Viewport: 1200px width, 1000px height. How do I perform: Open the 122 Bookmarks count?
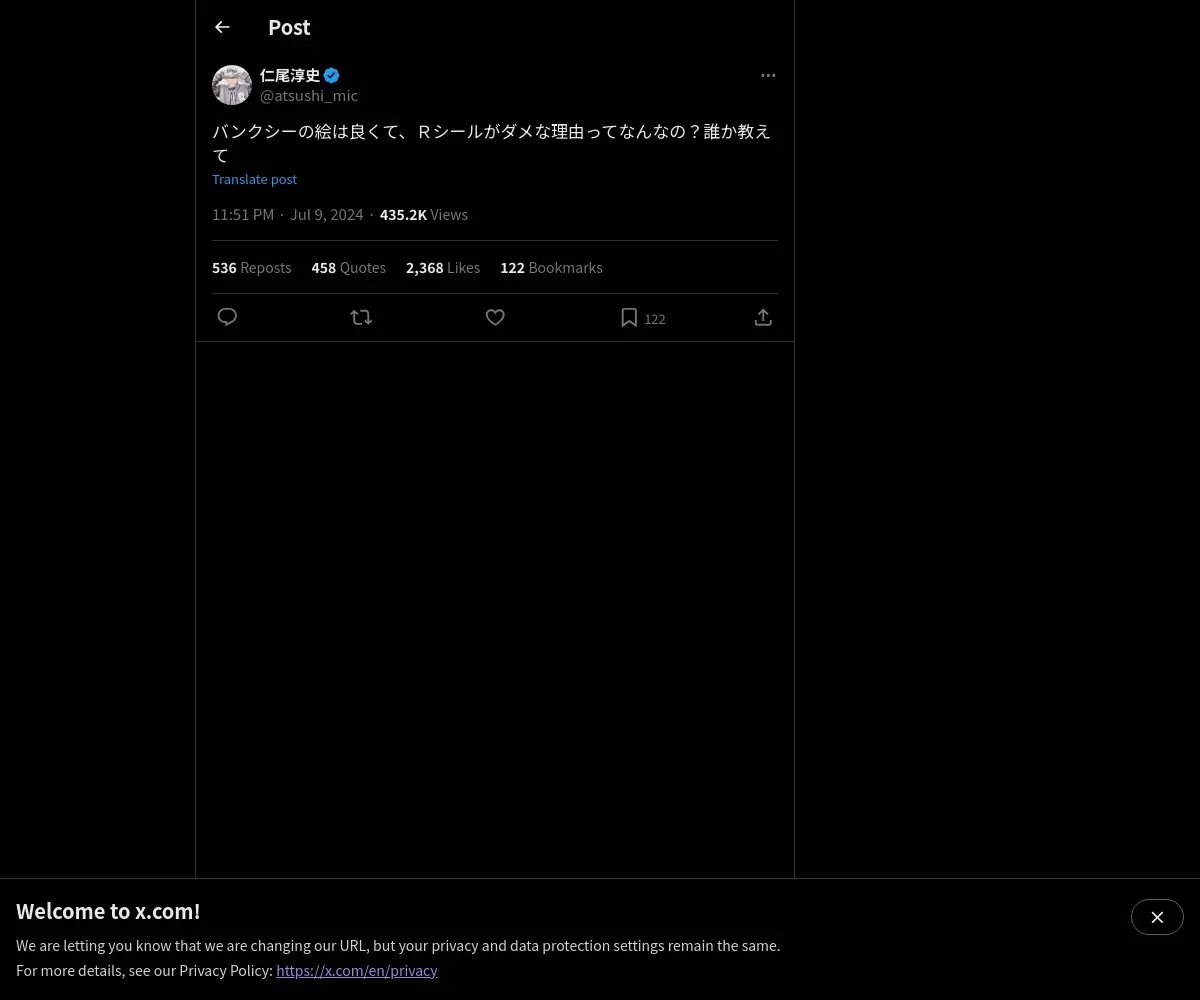[551, 268]
